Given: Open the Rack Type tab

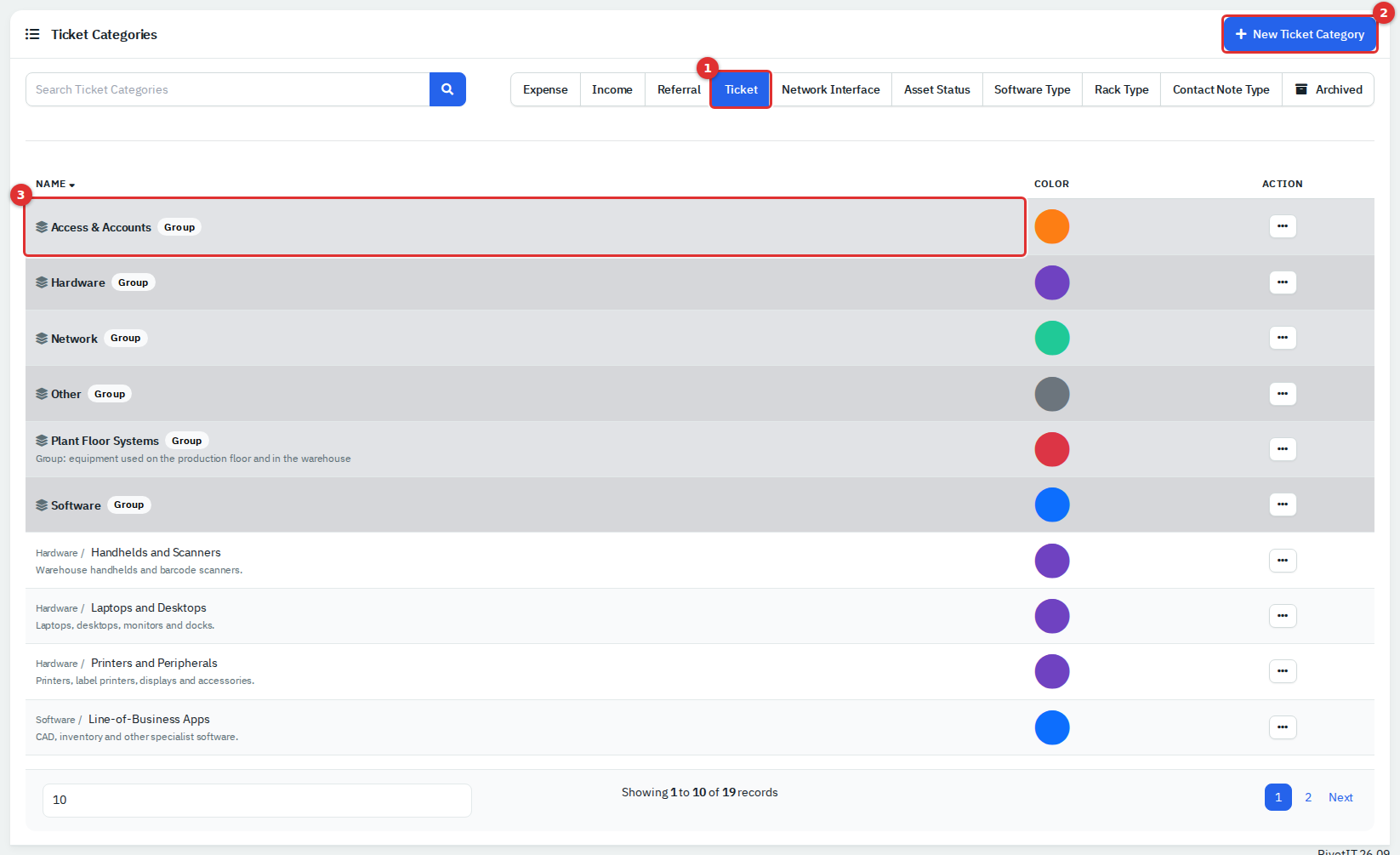Looking at the screenshot, I should (x=1122, y=89).
